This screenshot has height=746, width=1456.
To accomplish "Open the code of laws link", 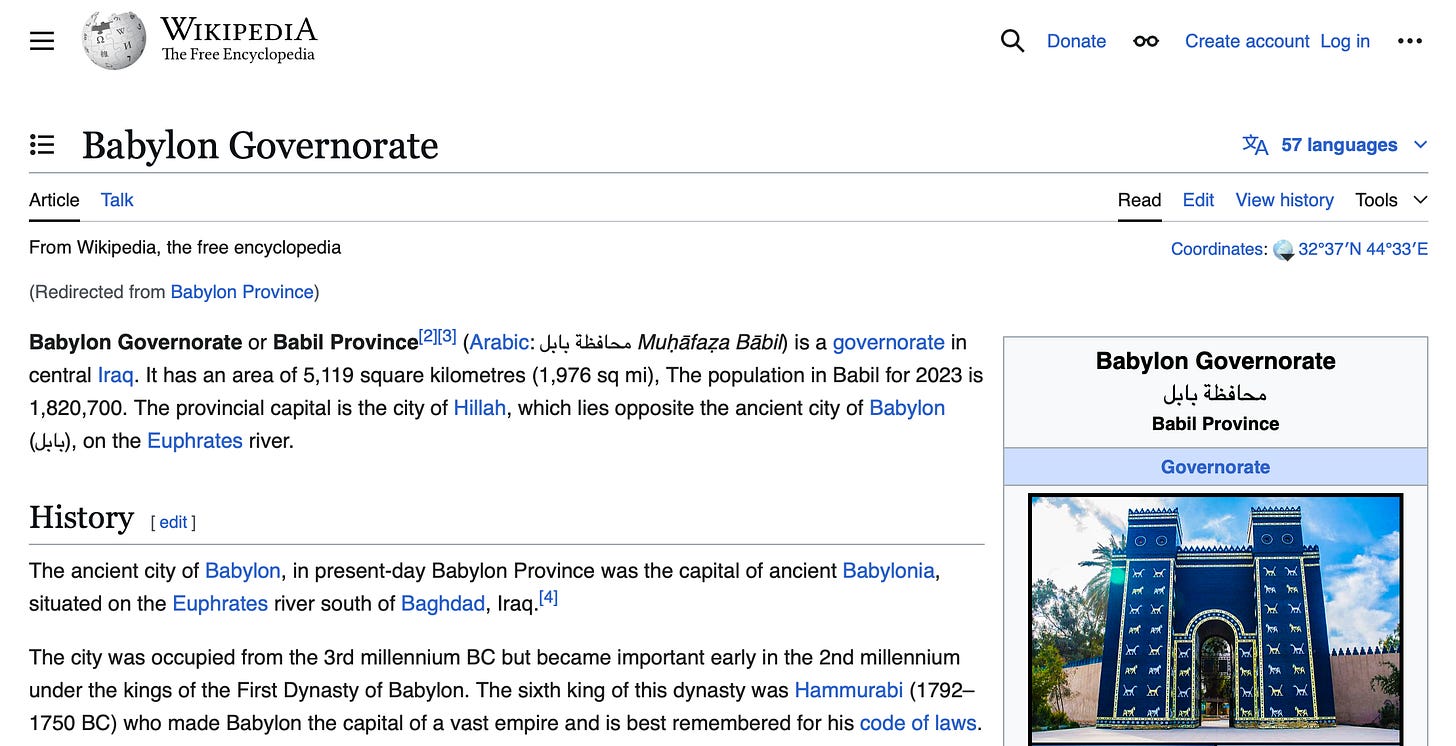I will tap(917, 723).
